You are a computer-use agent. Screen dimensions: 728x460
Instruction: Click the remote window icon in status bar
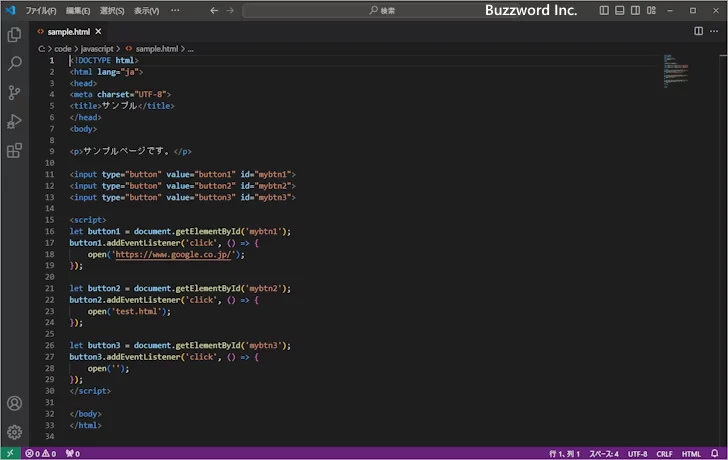(x=9, y=453)
